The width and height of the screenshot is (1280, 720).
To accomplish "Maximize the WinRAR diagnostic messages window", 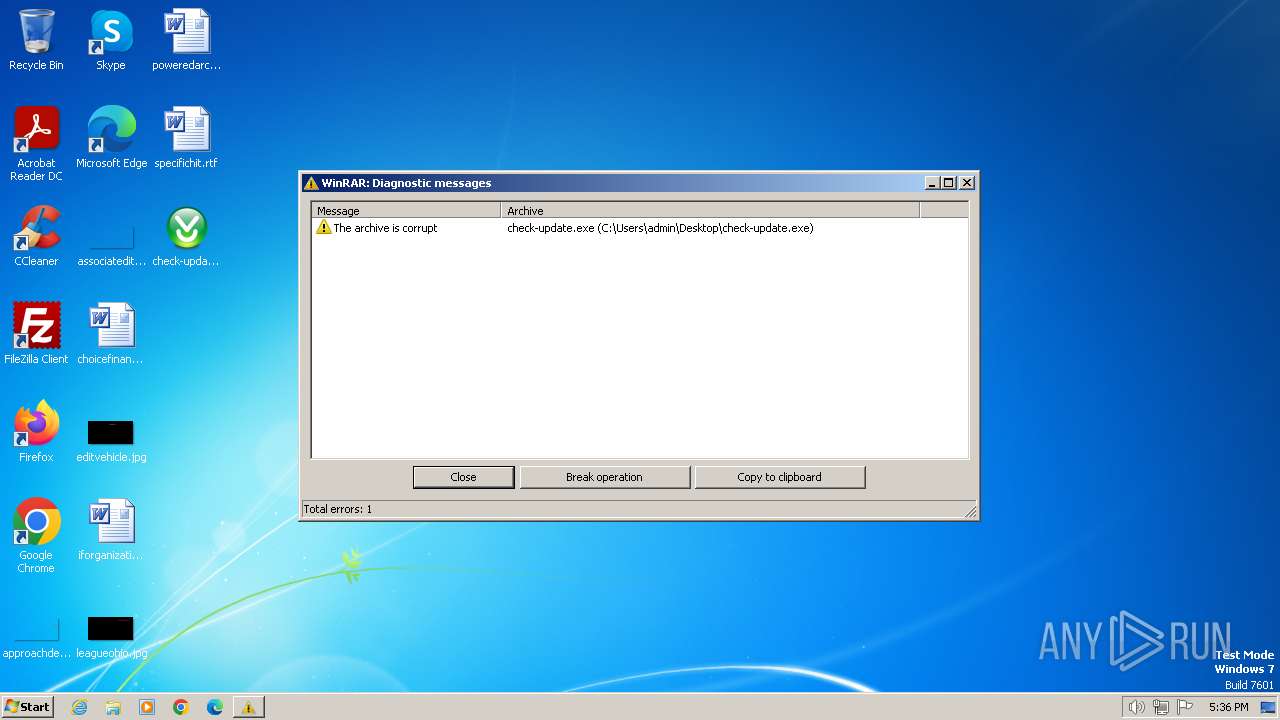I will click(x=949, y=183).
